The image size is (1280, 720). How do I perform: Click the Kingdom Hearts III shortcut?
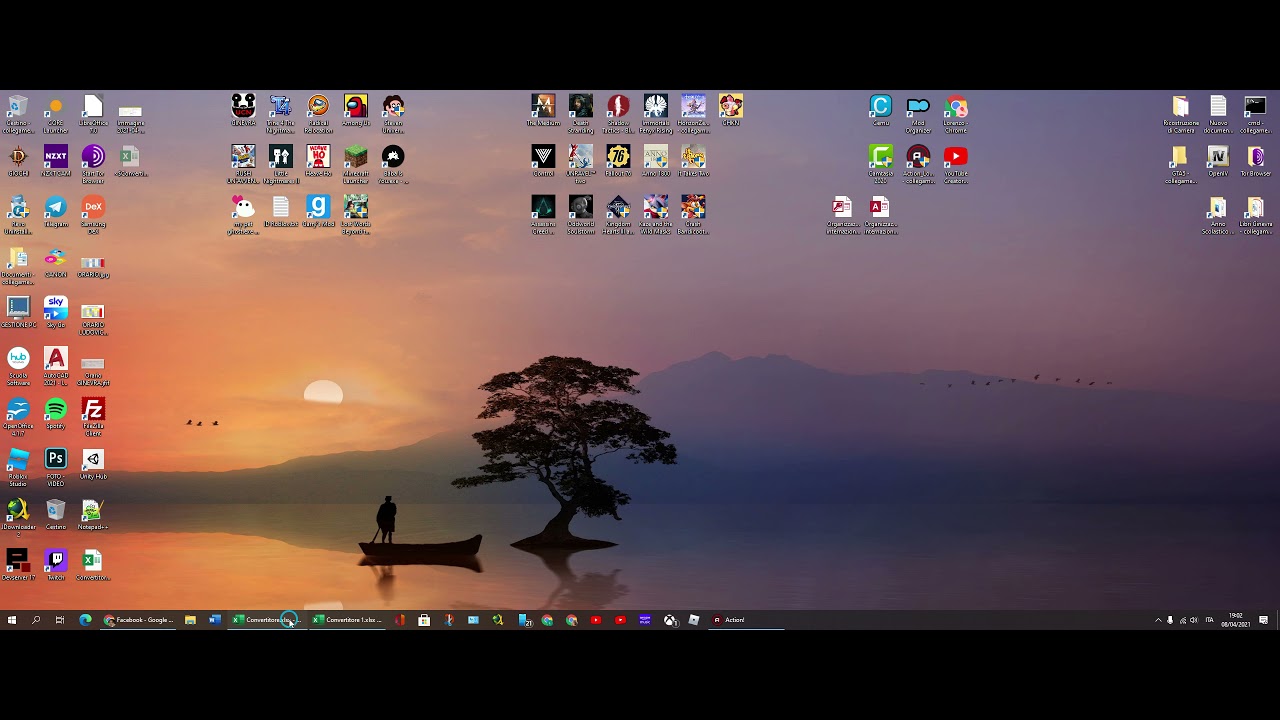[618, 216]
